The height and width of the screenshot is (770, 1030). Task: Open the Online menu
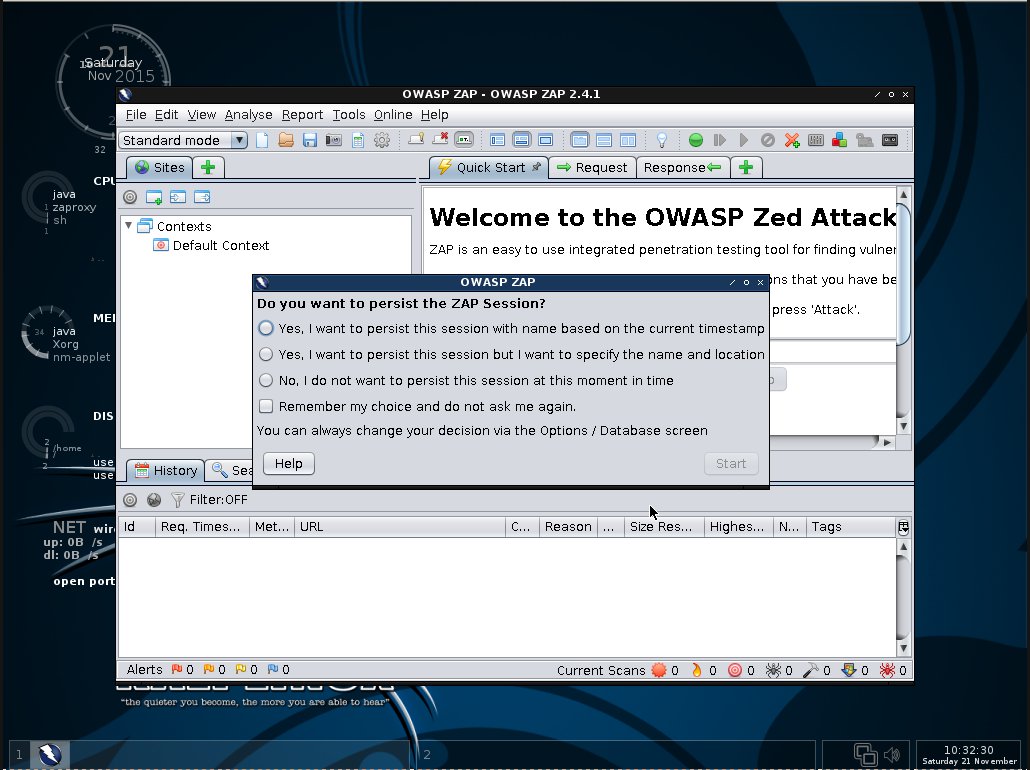click(393, 114)
